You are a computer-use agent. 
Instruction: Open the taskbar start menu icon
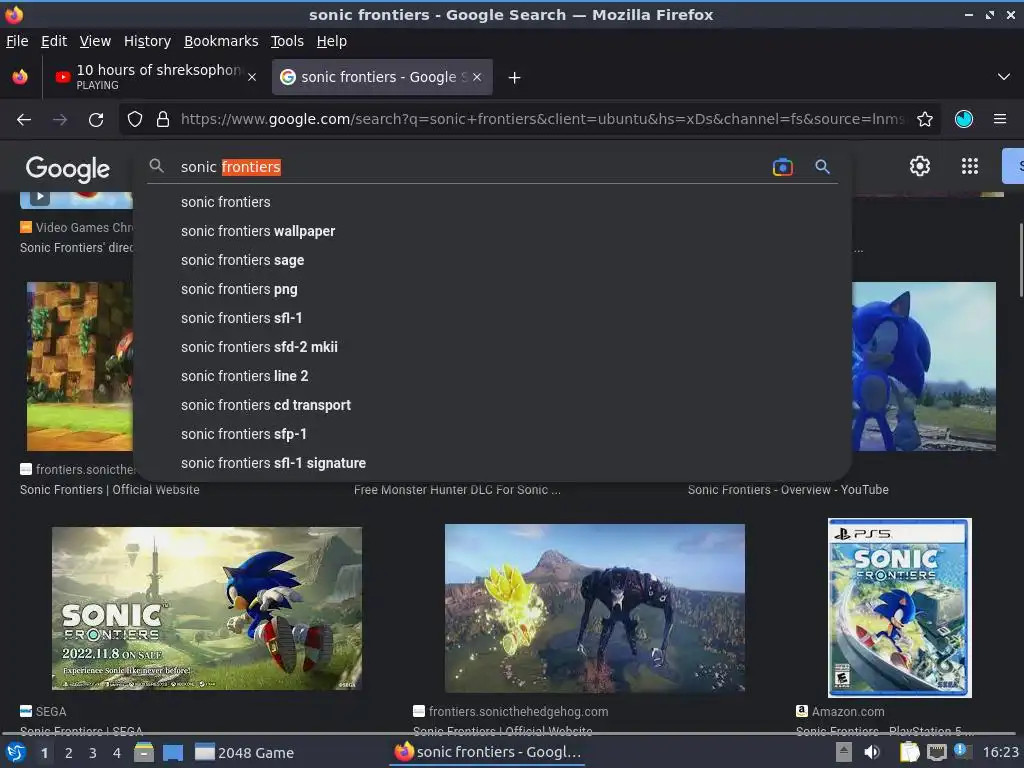[15, 753]
